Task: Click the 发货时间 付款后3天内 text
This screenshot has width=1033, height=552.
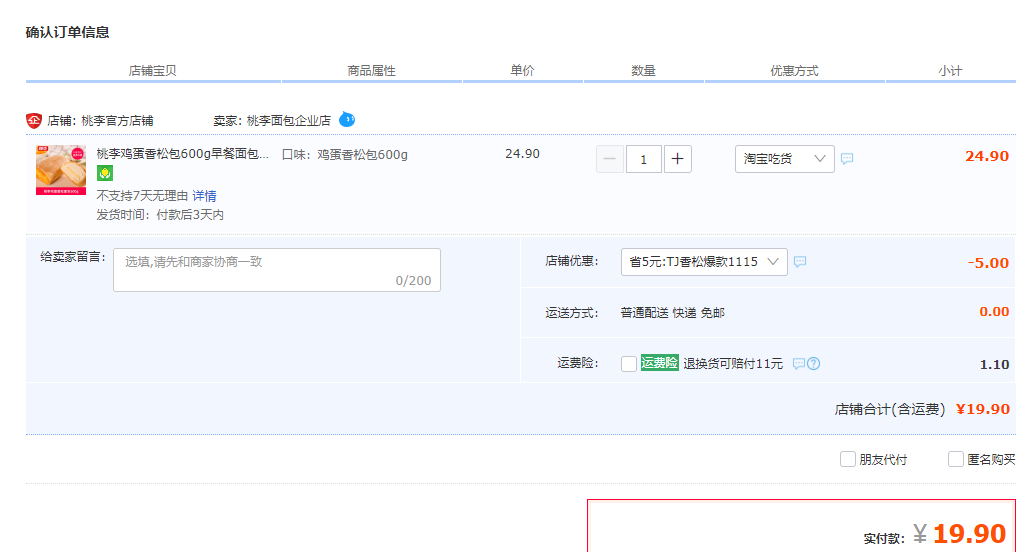Action: pyautogui.click(x=160, y=215)
